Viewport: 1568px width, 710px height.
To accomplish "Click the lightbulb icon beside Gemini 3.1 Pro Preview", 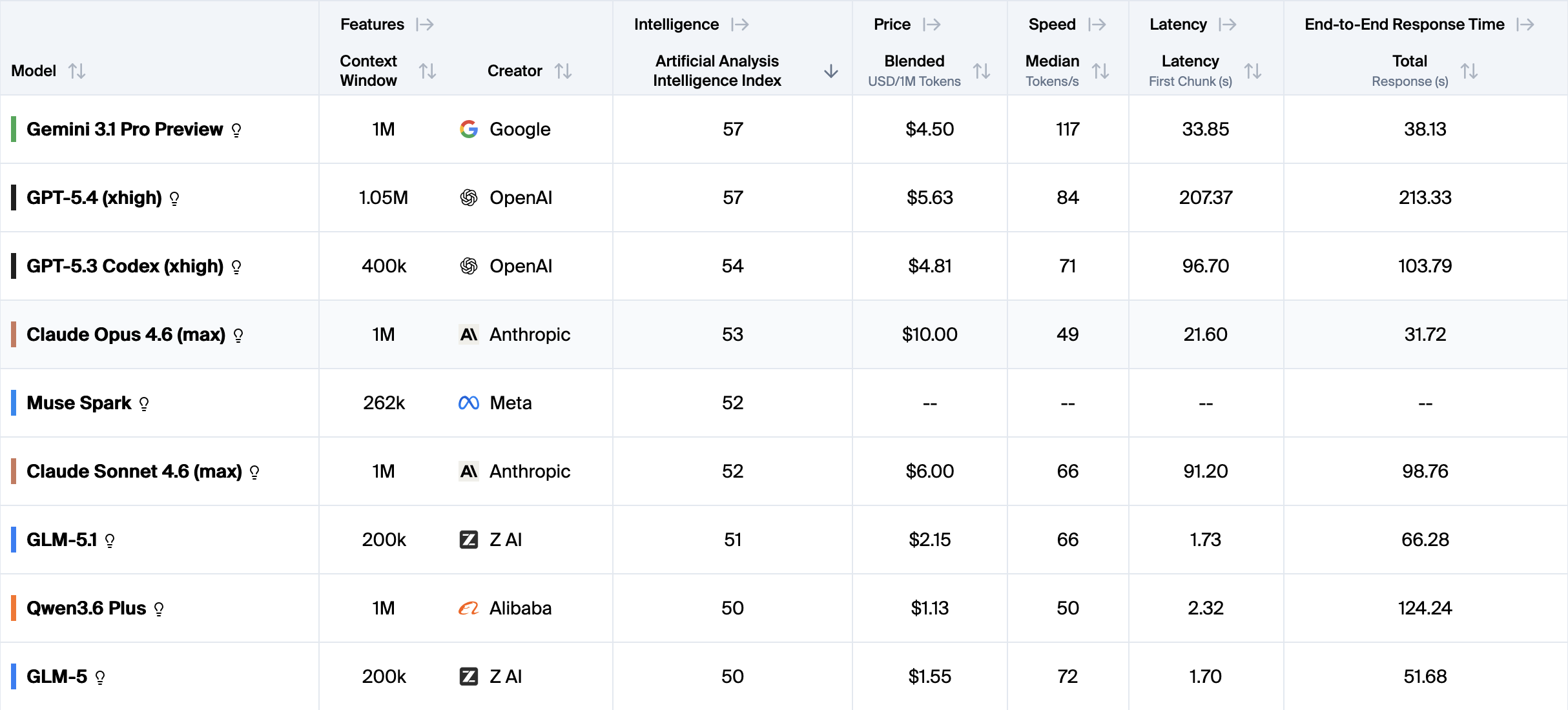I will click(236, 130).
